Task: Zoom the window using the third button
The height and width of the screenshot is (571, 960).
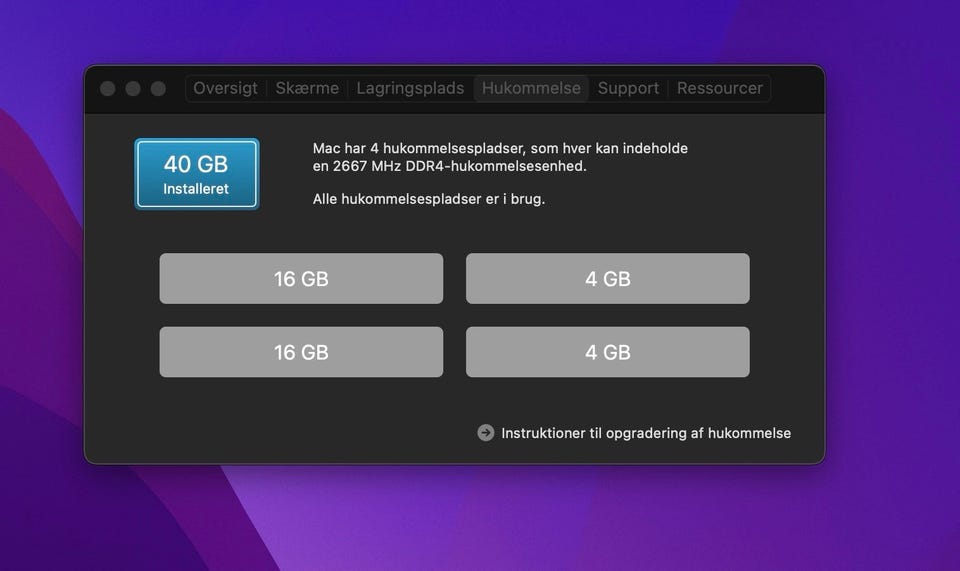Action: (158, 89)
